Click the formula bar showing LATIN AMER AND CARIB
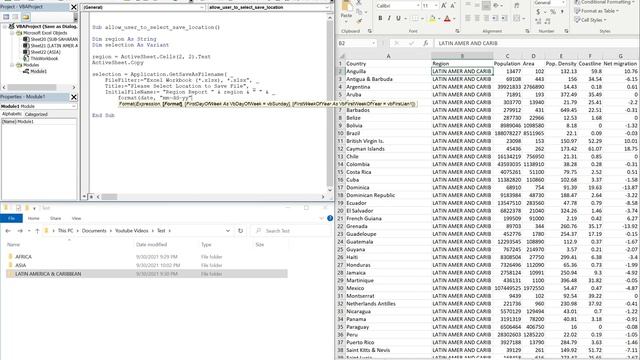Screen dimensions: 640x360 point(536,43)
